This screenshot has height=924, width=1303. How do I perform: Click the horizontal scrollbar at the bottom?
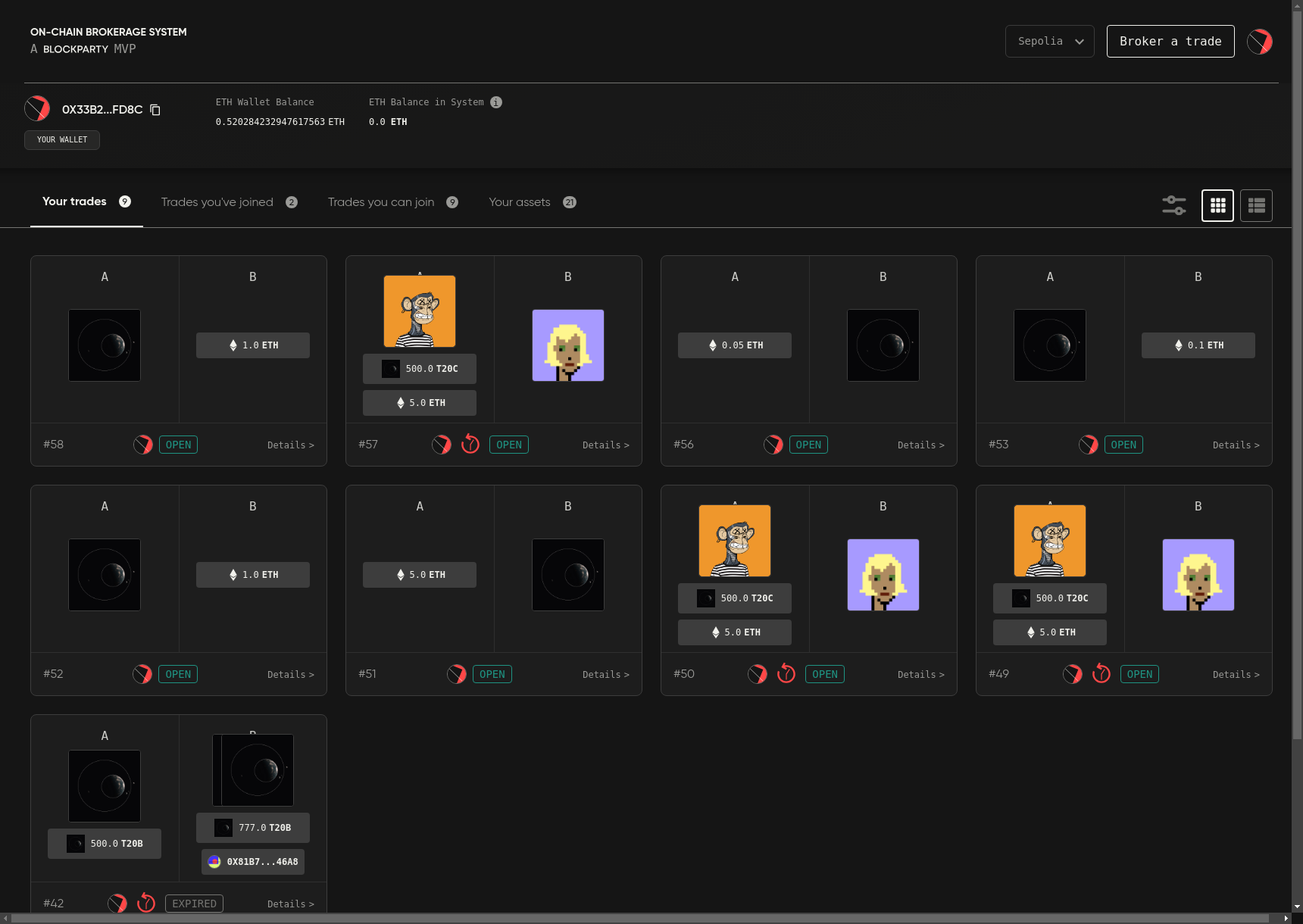tap(639, 918)
